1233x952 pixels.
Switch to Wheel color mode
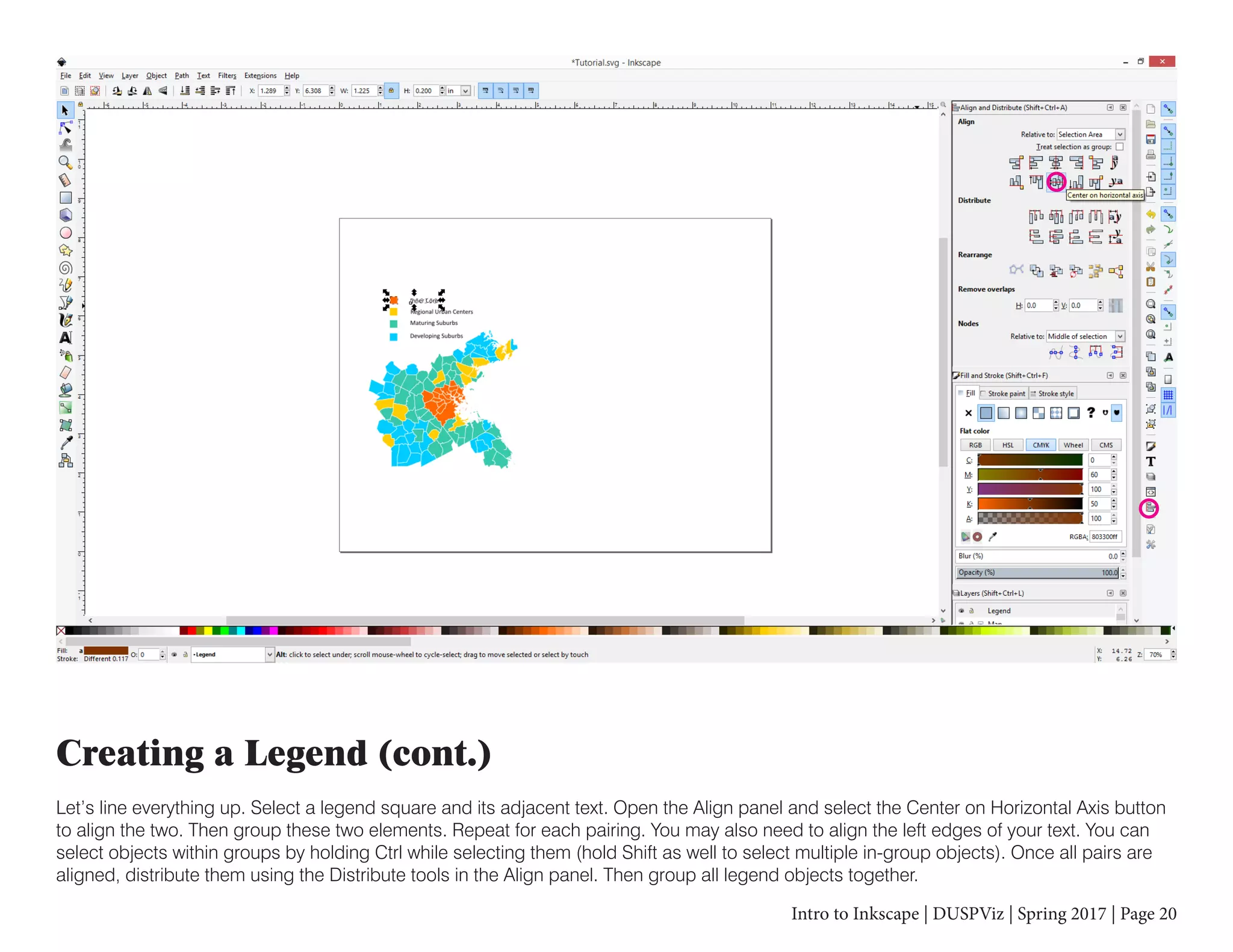1073,445
